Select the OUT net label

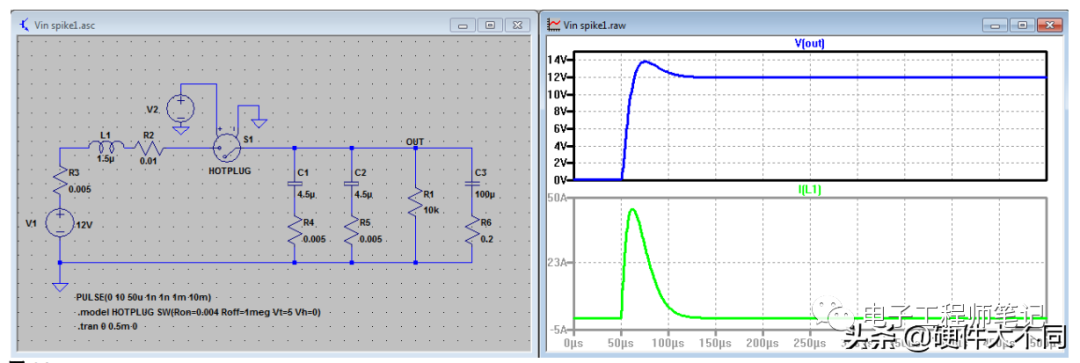point(415,141)
